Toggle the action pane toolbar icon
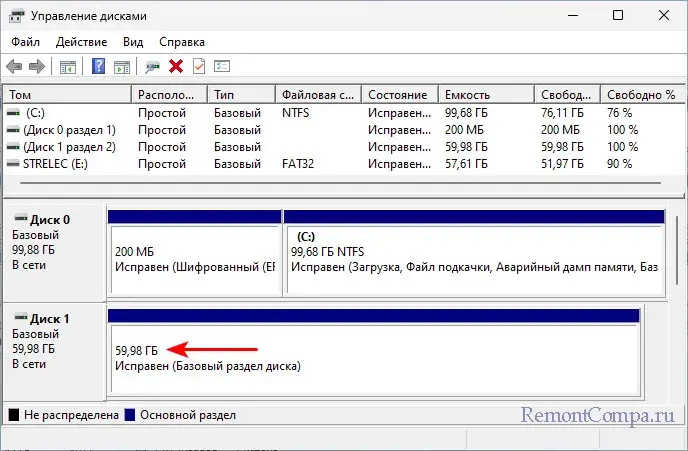Screen dimensions: 688x451 click(122, 67)
